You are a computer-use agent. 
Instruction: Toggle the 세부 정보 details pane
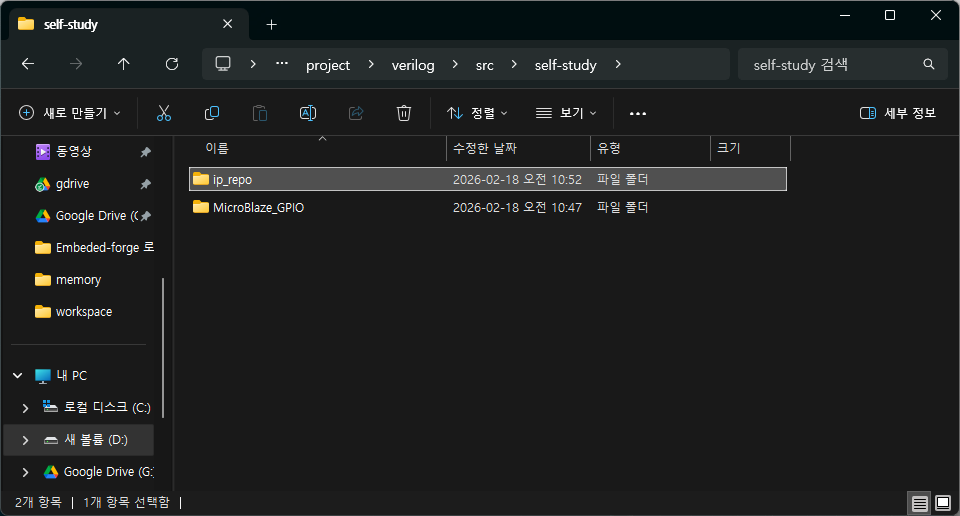coord(898,113)
